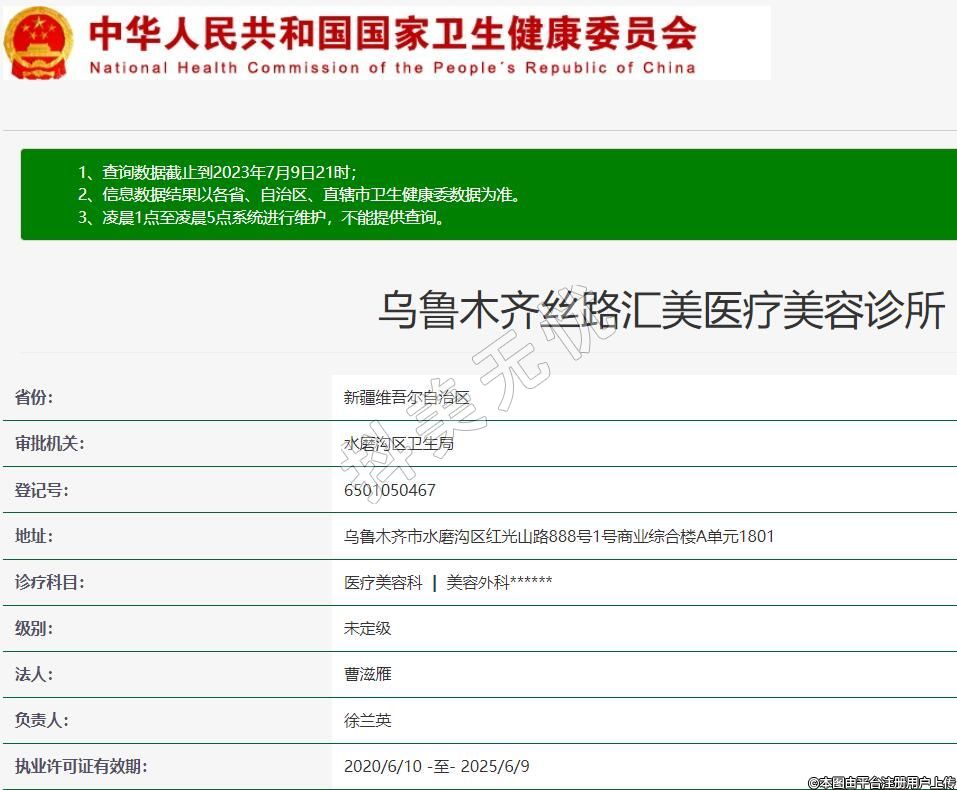This screenshot has height=790, width=957.
Task: Click the province value 新疆维吾尔自治区
Action: (x=406, y=397)
